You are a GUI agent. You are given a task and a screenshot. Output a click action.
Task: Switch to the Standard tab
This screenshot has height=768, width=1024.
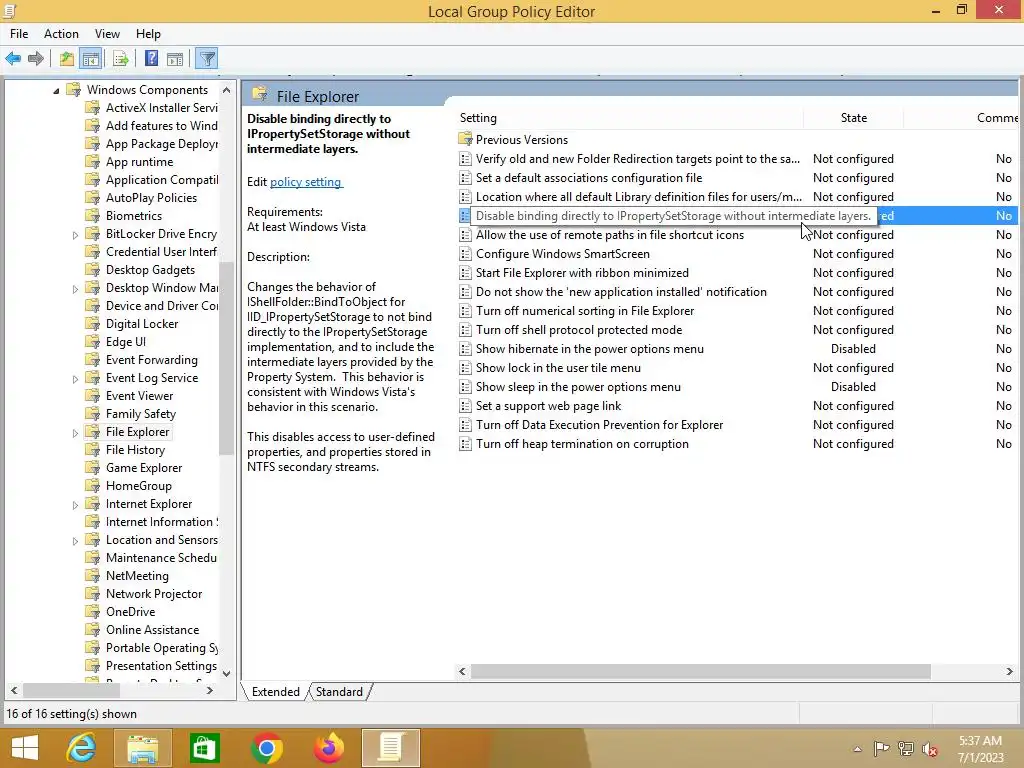coord(339,692)
